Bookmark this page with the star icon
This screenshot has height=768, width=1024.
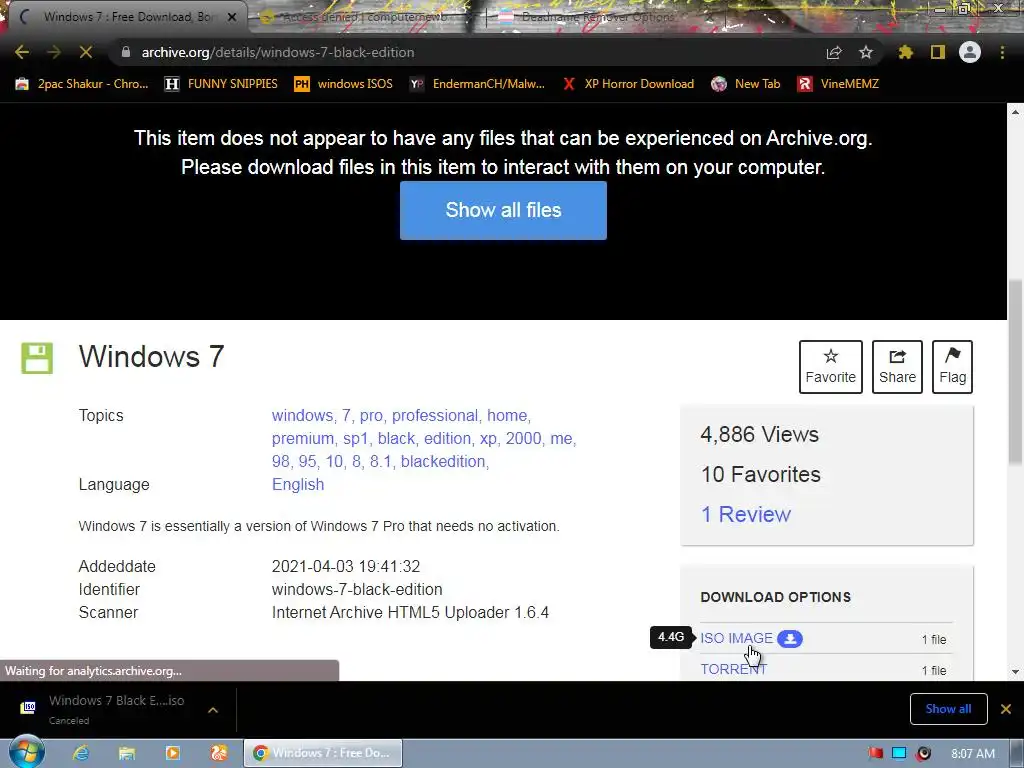(866, 52)
